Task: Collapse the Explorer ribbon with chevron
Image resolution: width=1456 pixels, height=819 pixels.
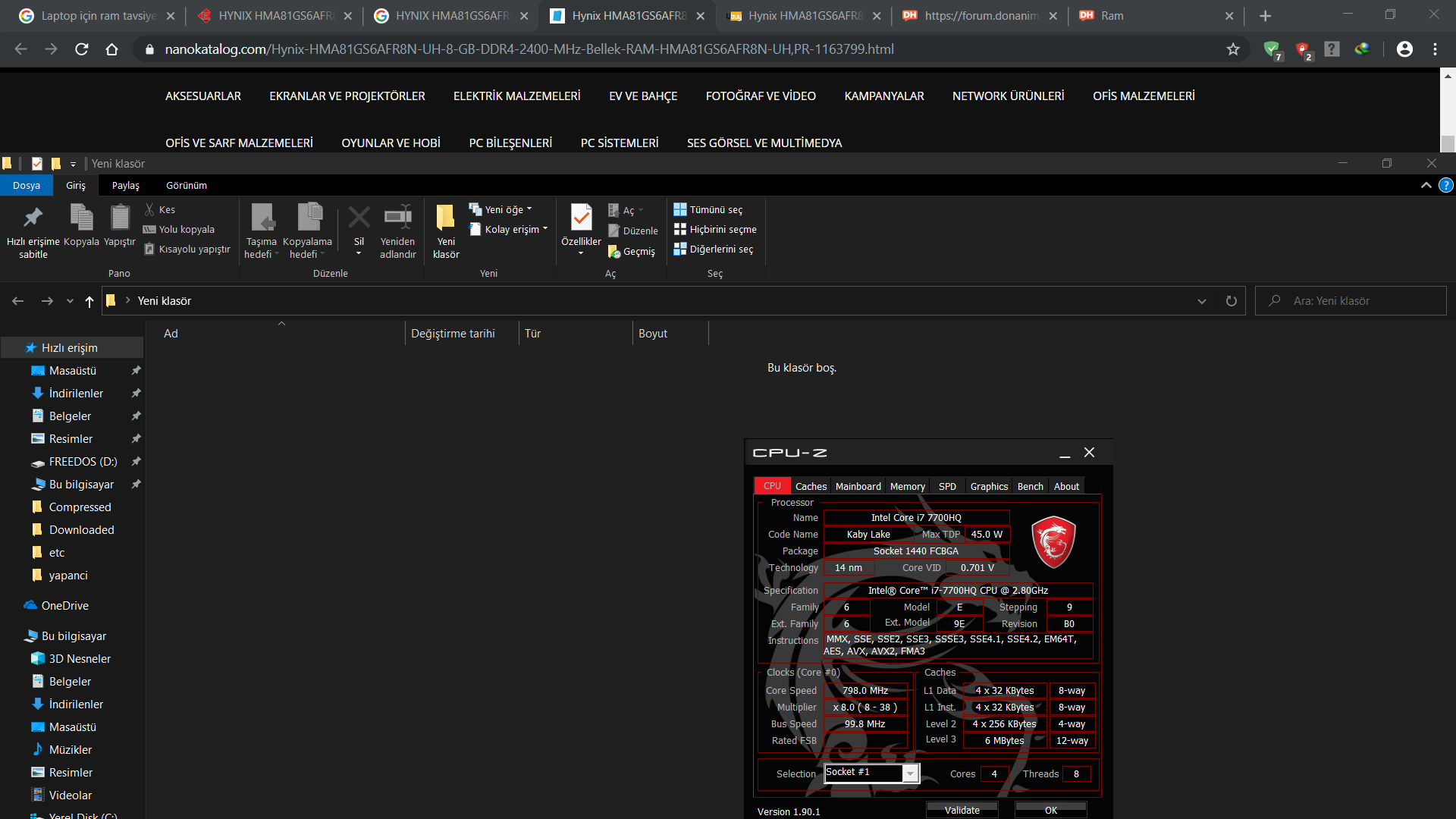Action: click(x=1426, y=185)
